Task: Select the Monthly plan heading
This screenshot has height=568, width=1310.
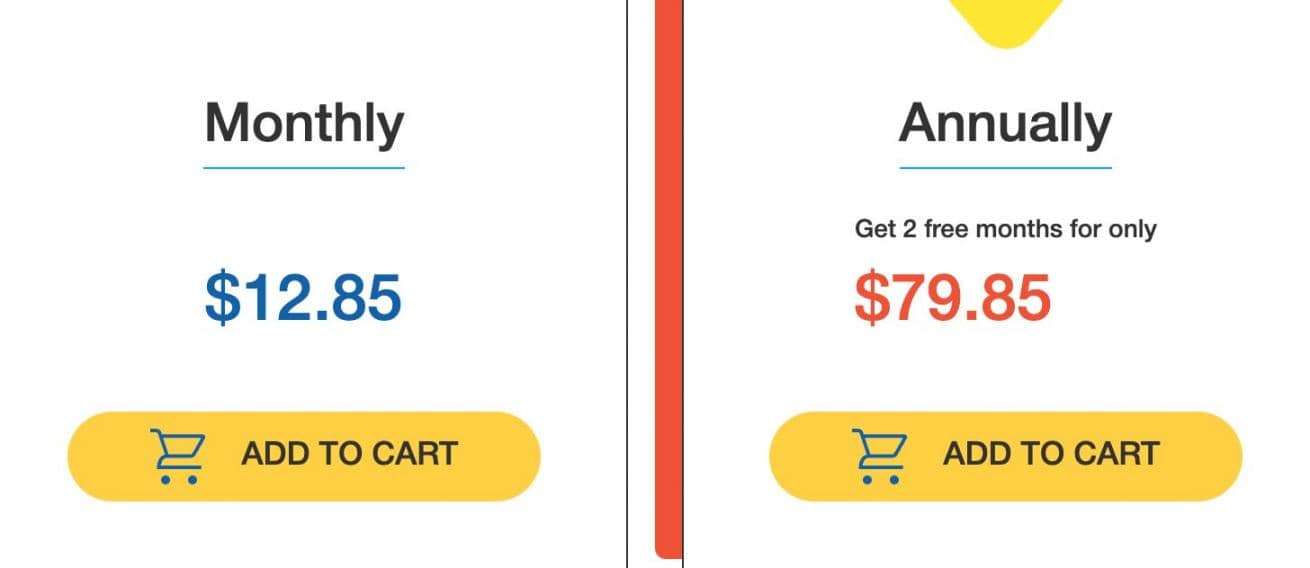Action: coord(304,124)
